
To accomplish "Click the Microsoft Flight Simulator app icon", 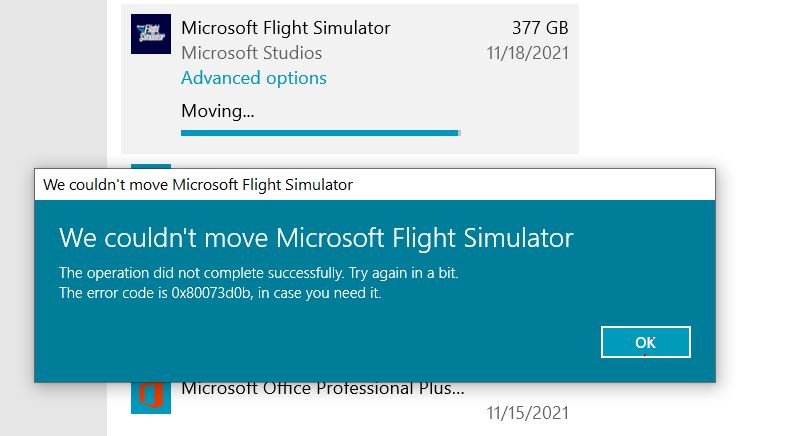I will pos(151,33).
